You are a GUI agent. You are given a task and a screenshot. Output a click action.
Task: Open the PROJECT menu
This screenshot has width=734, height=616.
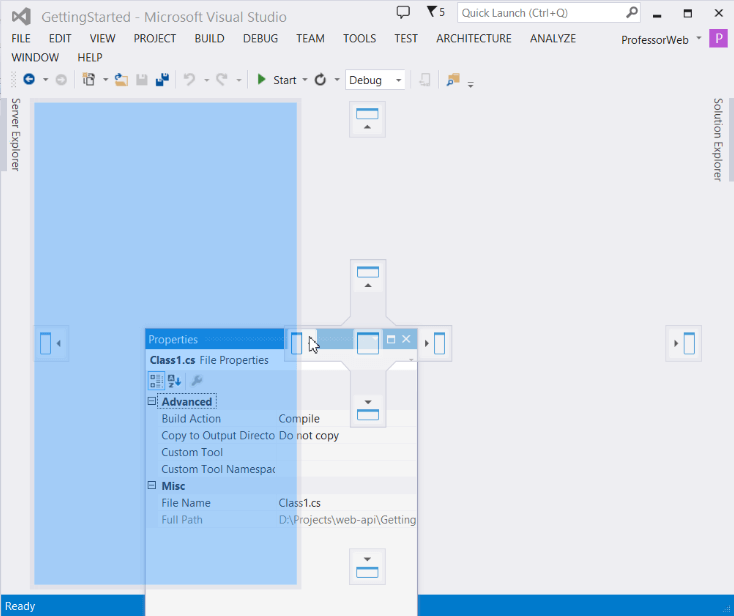coord(155,38)
